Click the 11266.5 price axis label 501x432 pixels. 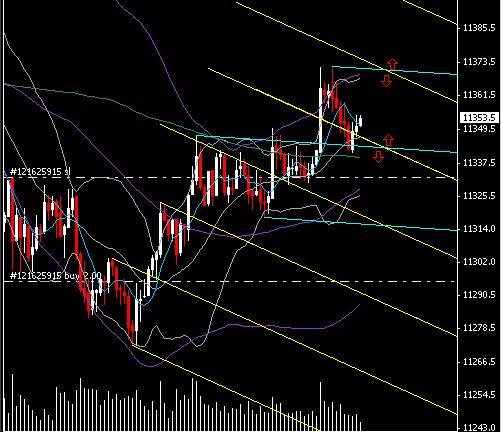coord(479,362)
